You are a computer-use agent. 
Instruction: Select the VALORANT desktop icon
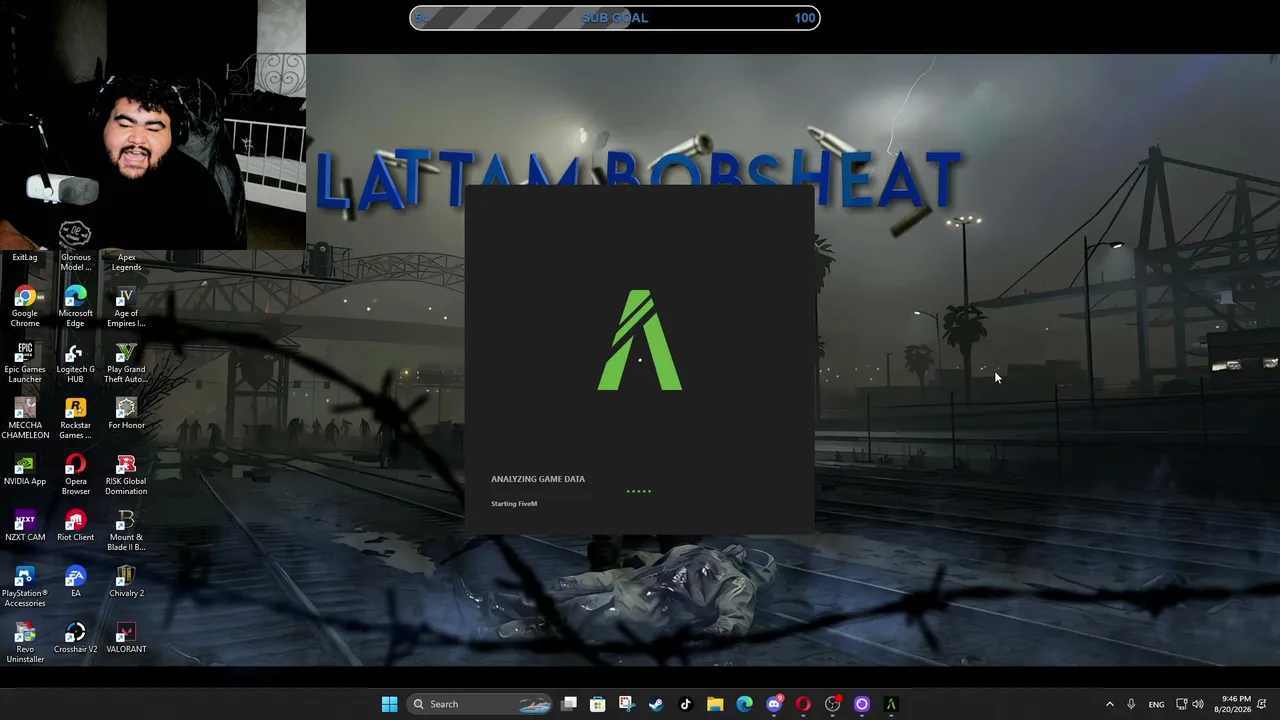(126, 638)
